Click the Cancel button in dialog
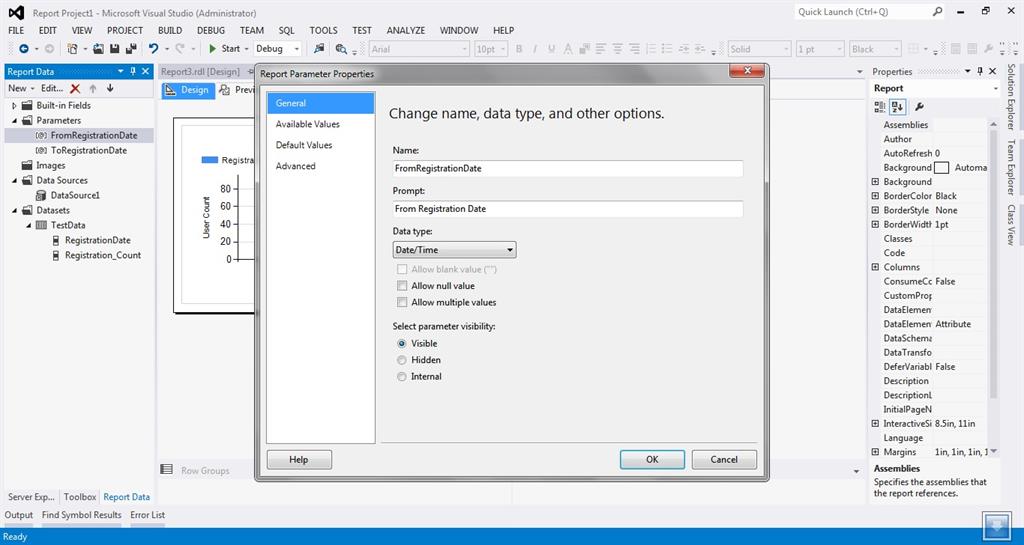 tap(724, 459)
